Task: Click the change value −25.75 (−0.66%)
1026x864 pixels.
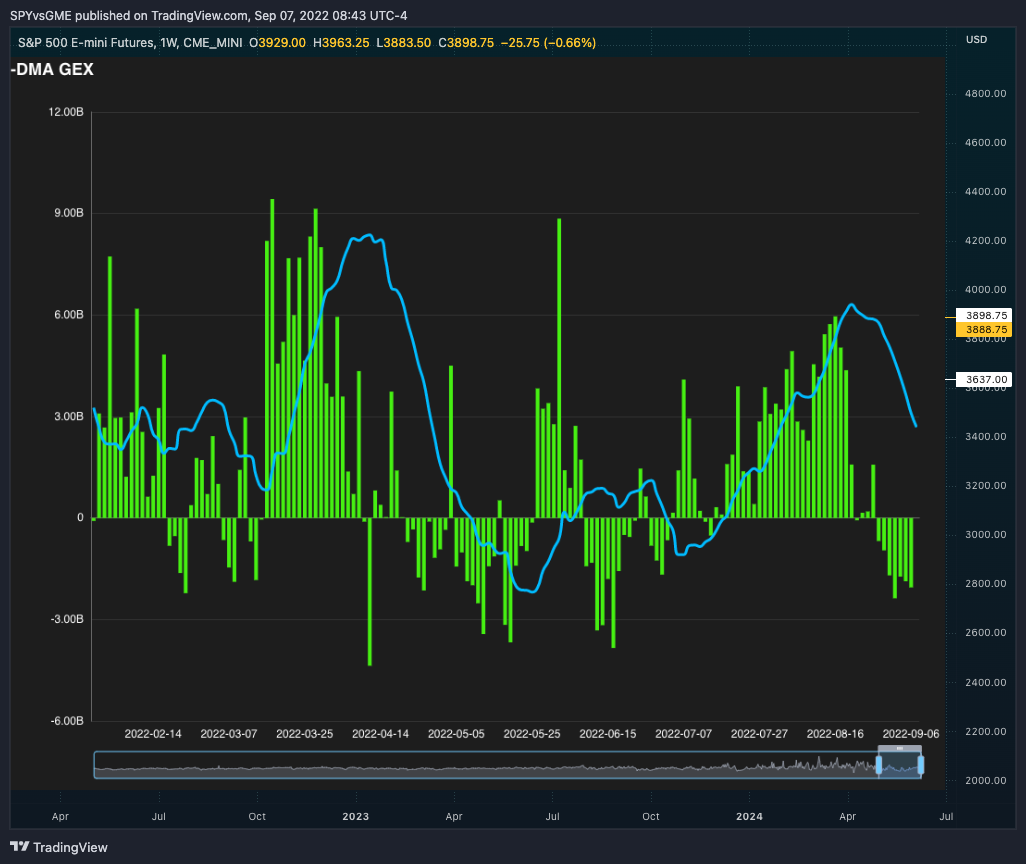Action: click(548, 43)
